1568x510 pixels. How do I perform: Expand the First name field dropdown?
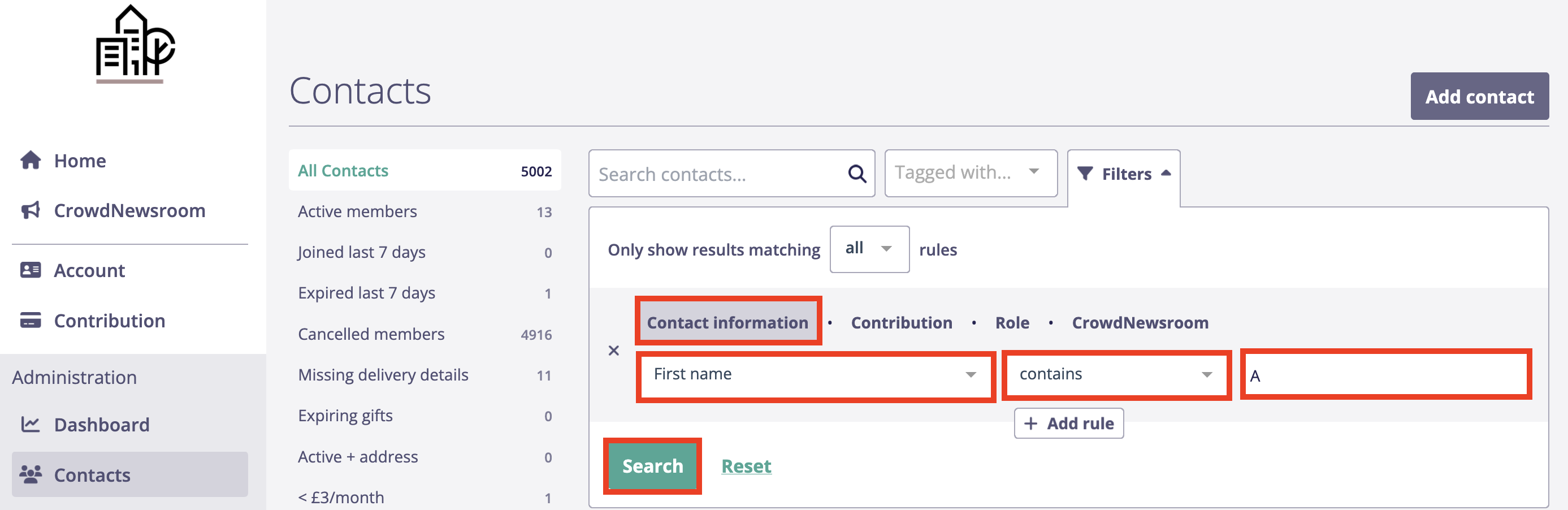(x=815, y=374)
